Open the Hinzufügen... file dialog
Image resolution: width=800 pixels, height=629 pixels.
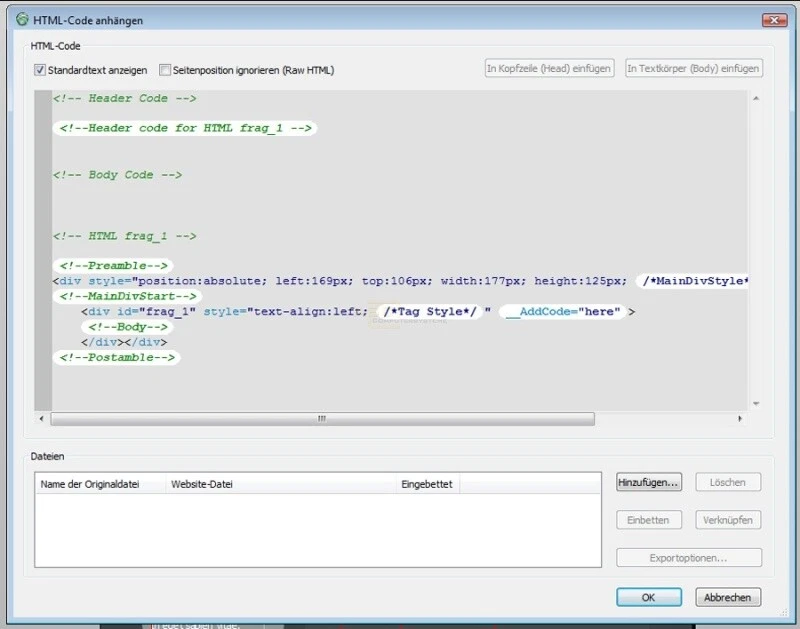coord(649,482)
